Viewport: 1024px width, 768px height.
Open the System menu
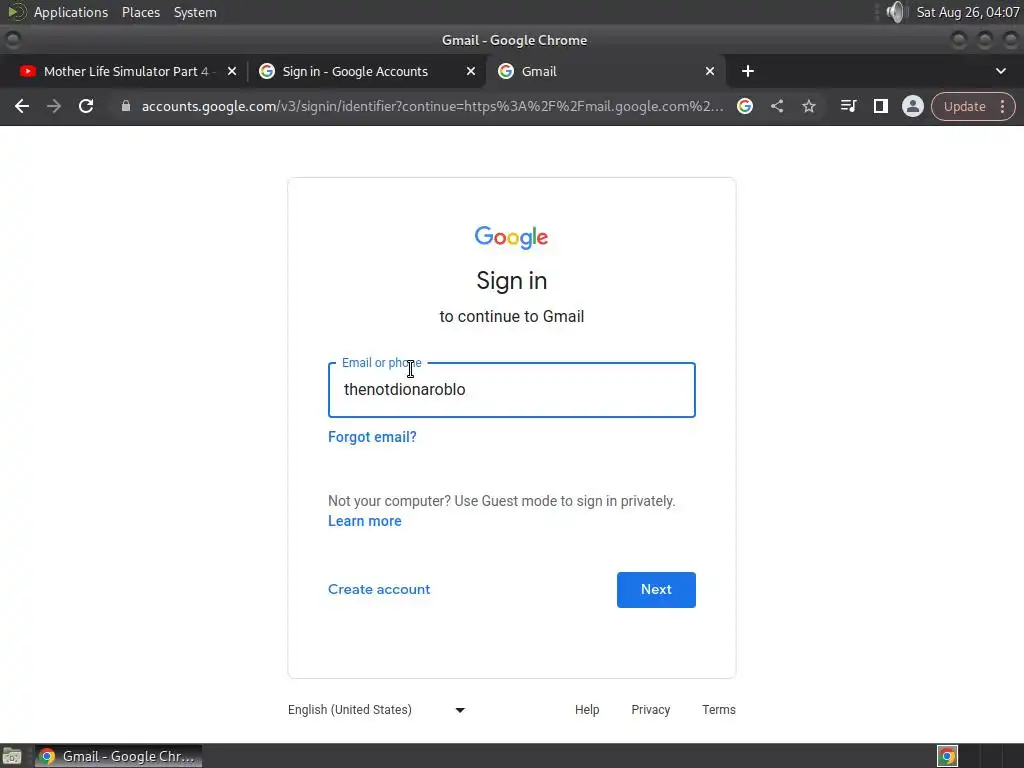click(x=195, y=12)
